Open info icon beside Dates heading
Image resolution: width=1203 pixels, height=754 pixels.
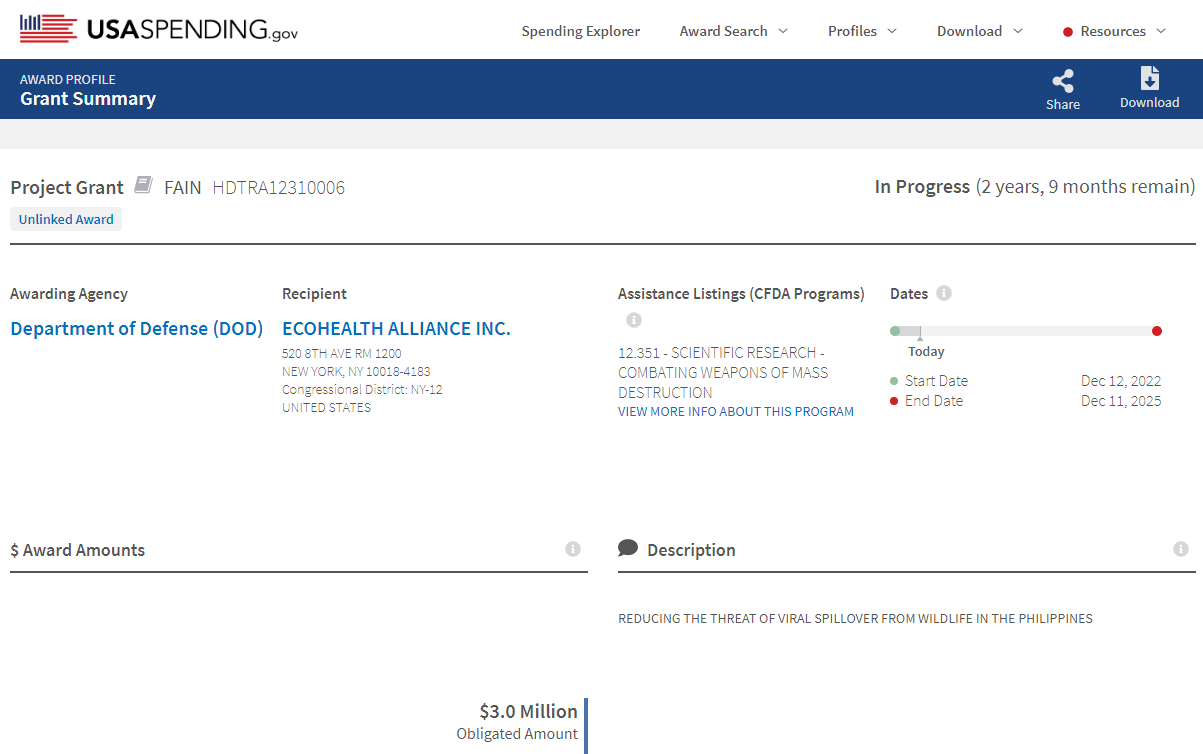coord(944,293)
